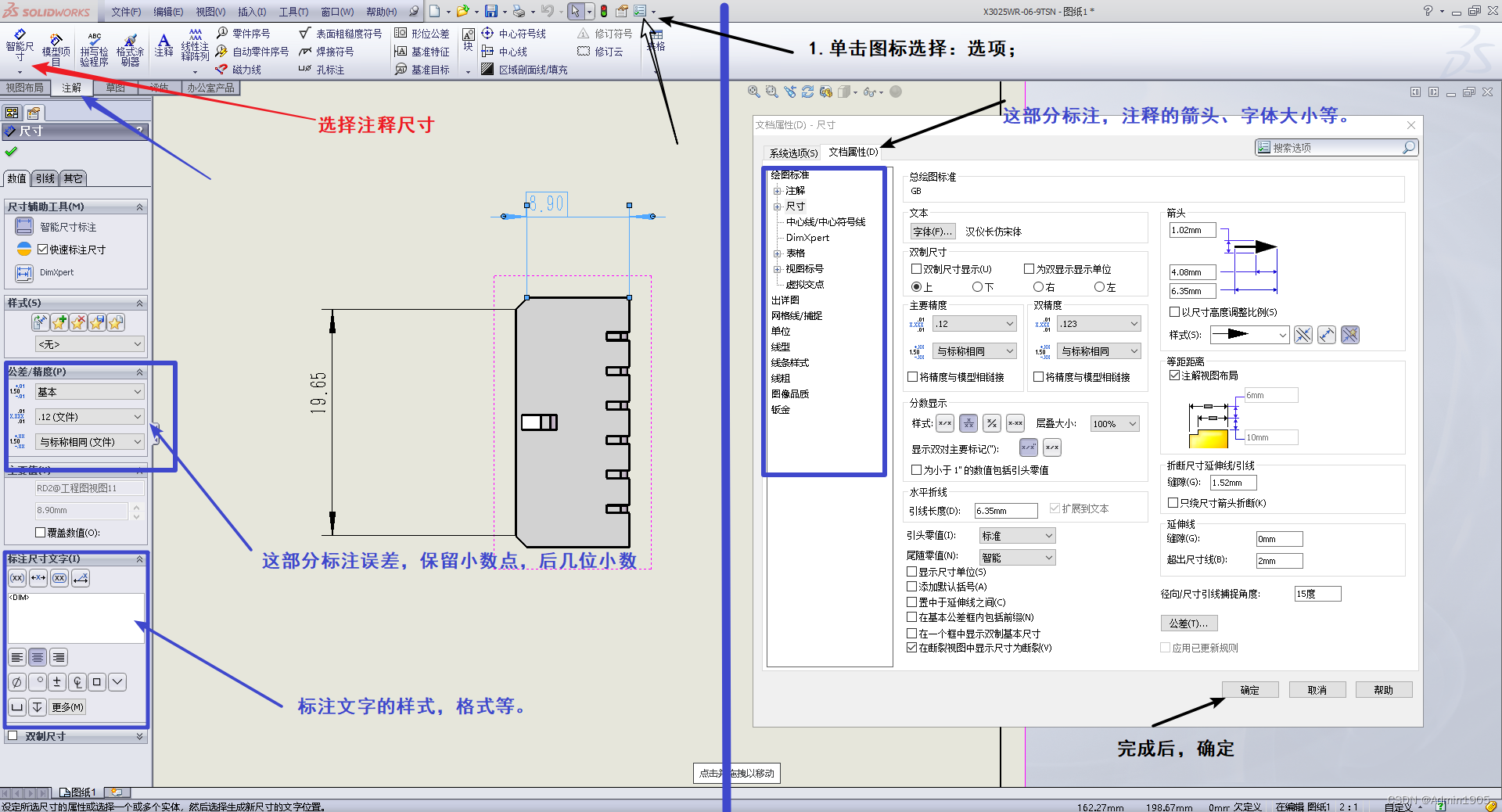This screenshot has height=812, width=1502.
Task: Run the Spell Checker (拼写检验程序)
Action: tap(94, 49)
